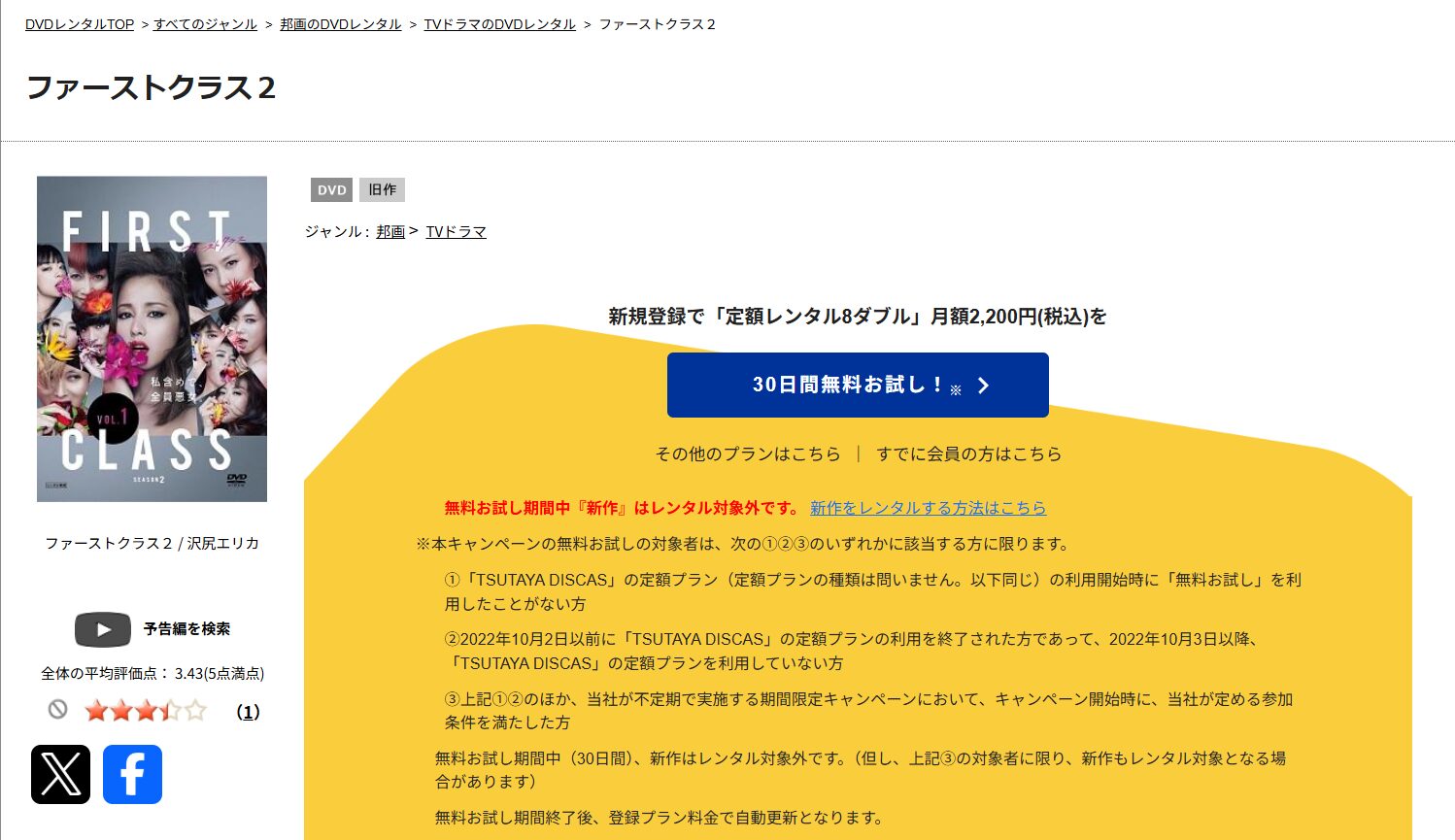Image resolution: width=1455 pixels, height=840 pixels.
Task: Click the fifth empty rating star
Action: point(196,711)
